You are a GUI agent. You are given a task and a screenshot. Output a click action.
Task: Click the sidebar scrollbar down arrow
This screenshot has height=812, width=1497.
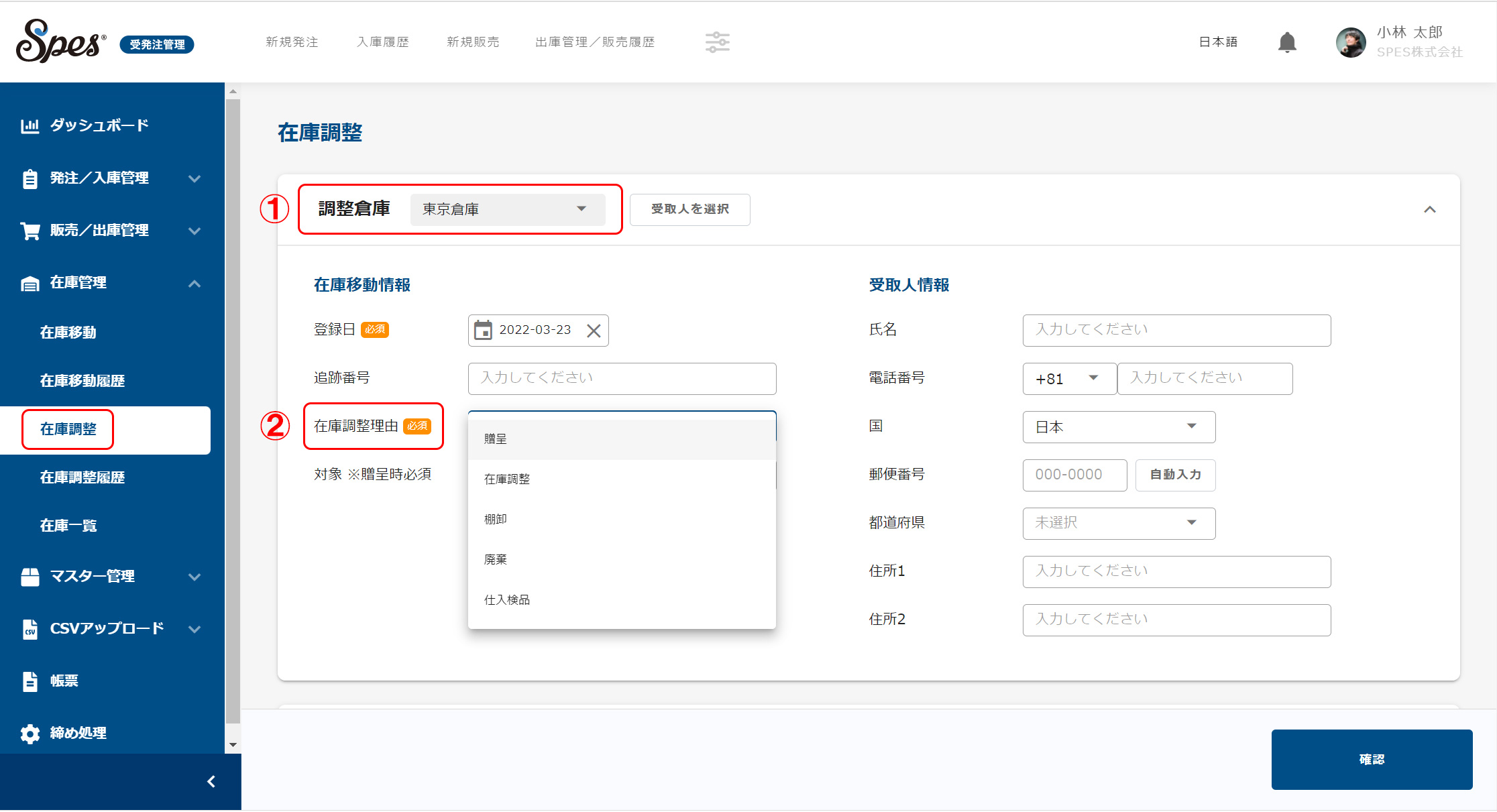tap(233, 745)
